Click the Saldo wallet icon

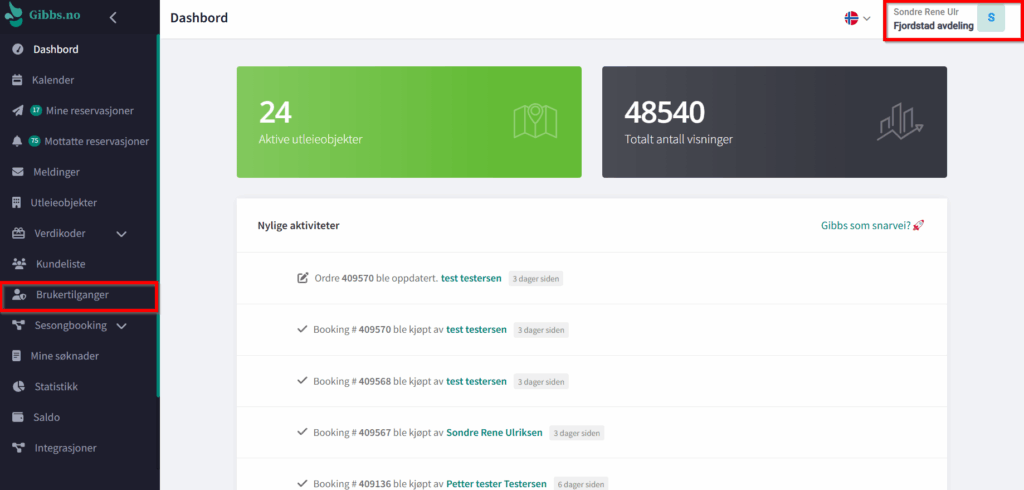pos(17,417)
